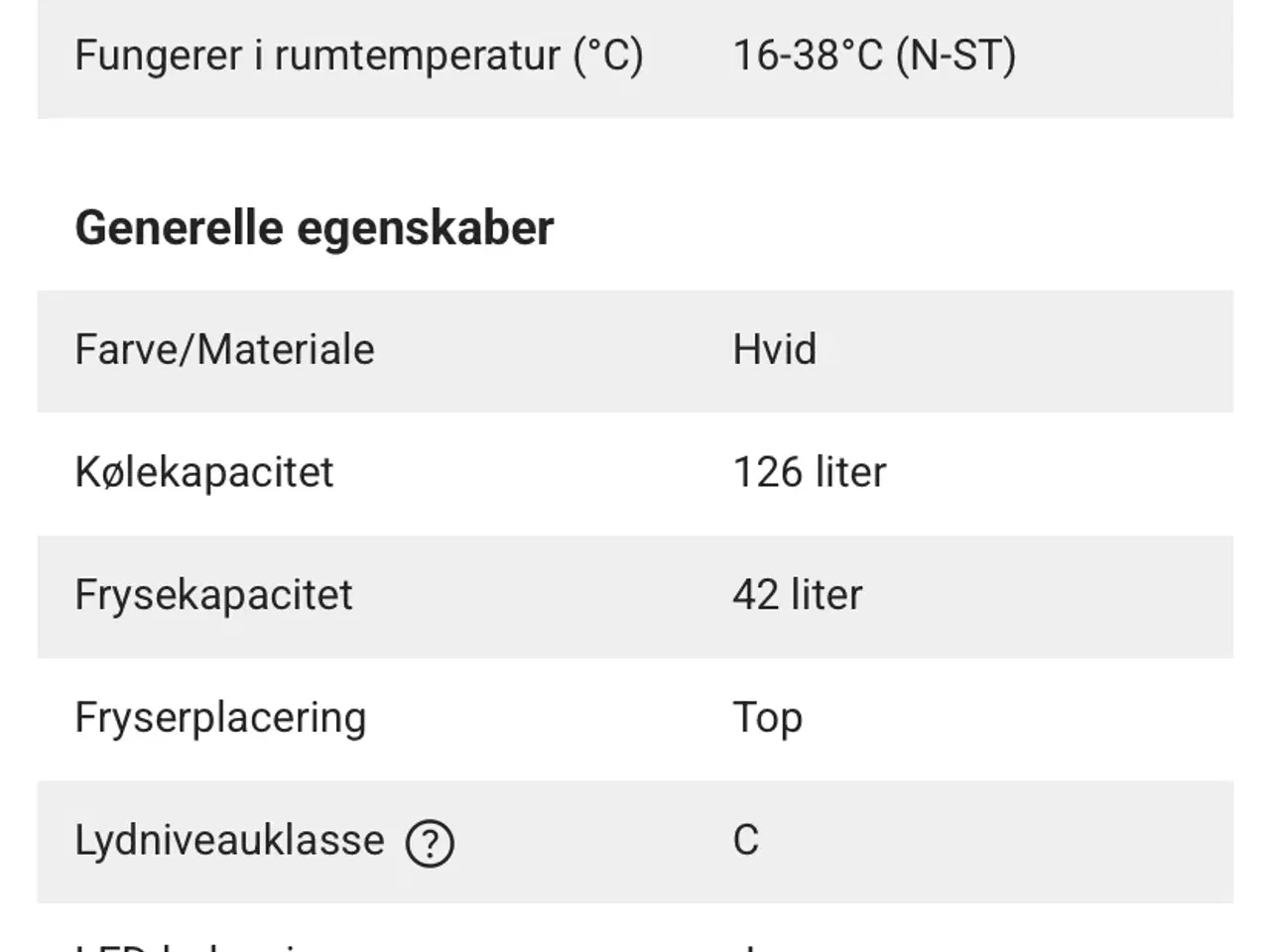This screenshot has height=952, width=1270.
Task: Click the Lydniveauklasse label text
Action: tap(230, 842)
